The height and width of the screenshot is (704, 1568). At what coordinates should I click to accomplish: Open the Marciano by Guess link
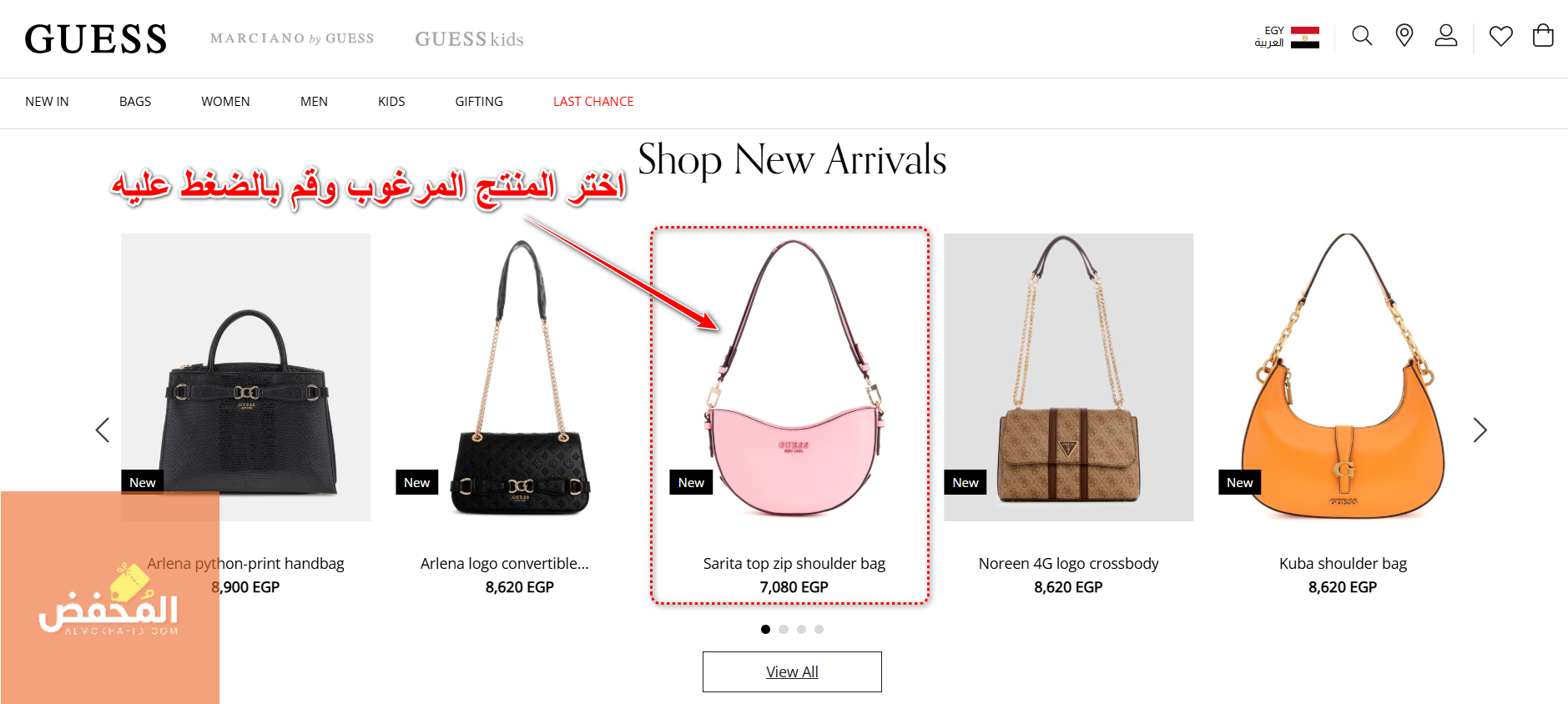tap(292, 38)
